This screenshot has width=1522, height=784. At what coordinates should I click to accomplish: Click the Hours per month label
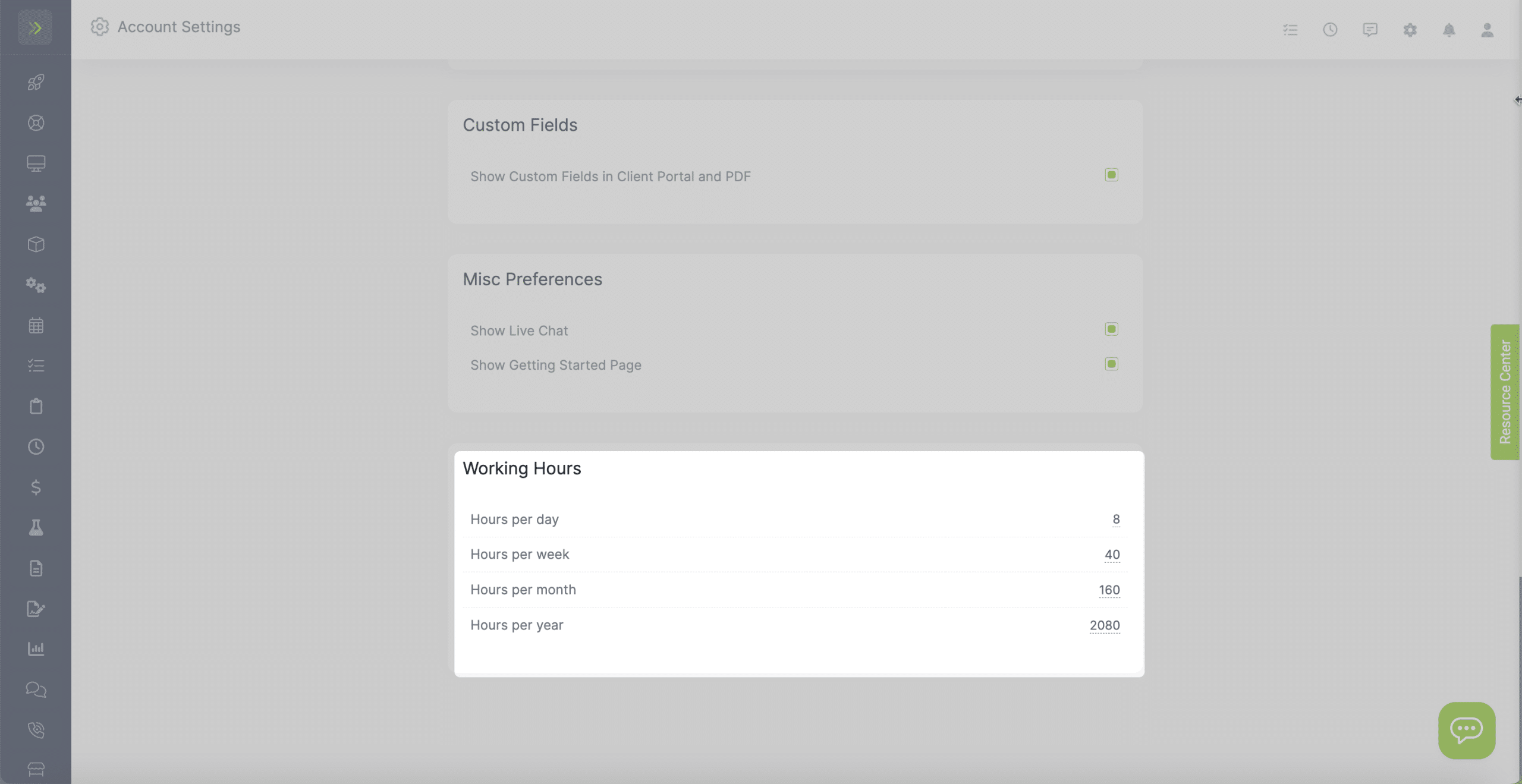click(523, 590)
